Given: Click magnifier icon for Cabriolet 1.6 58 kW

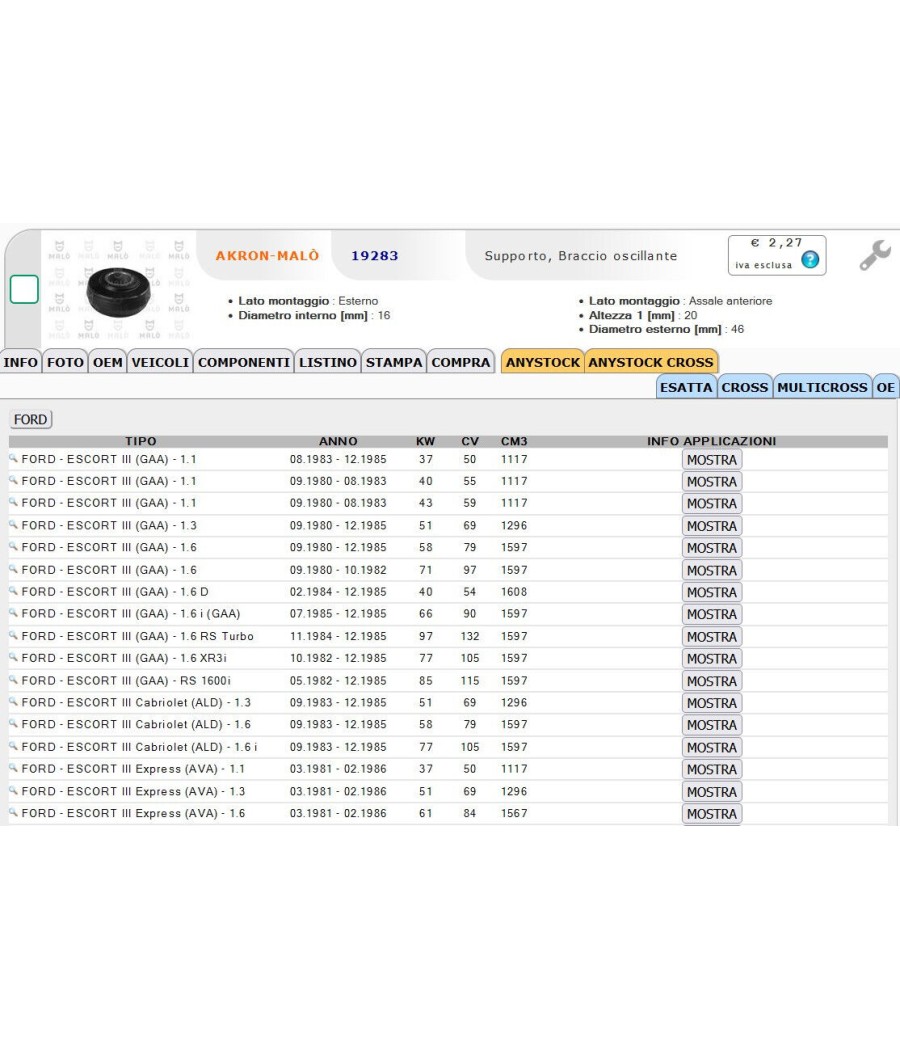Looking at the screenshot, I should pos(13,724).
